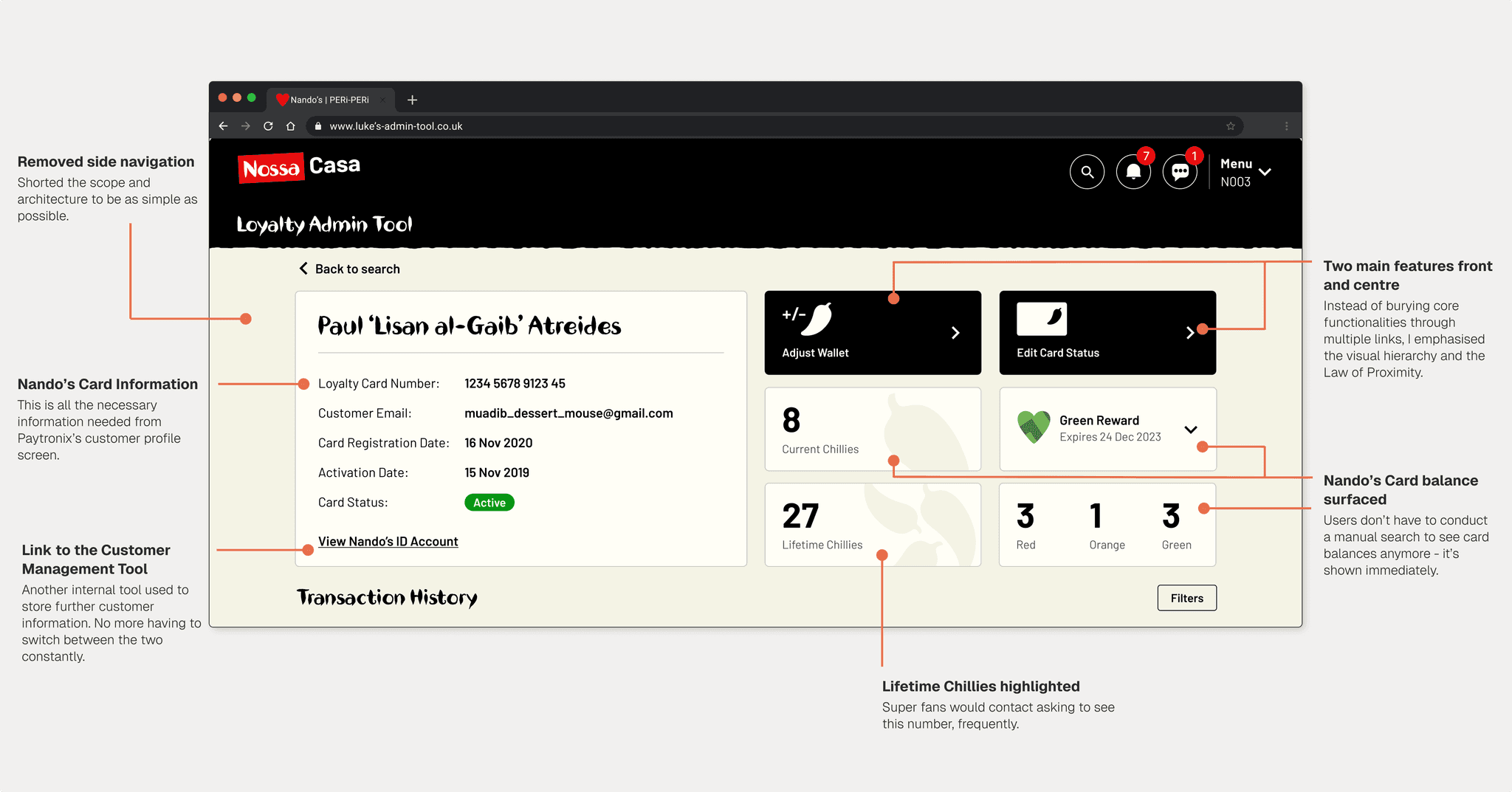The height and width of the screenshot is (792, 1512).
Task: Click the Transaction History heading
Action: click(x=387, y=597)
